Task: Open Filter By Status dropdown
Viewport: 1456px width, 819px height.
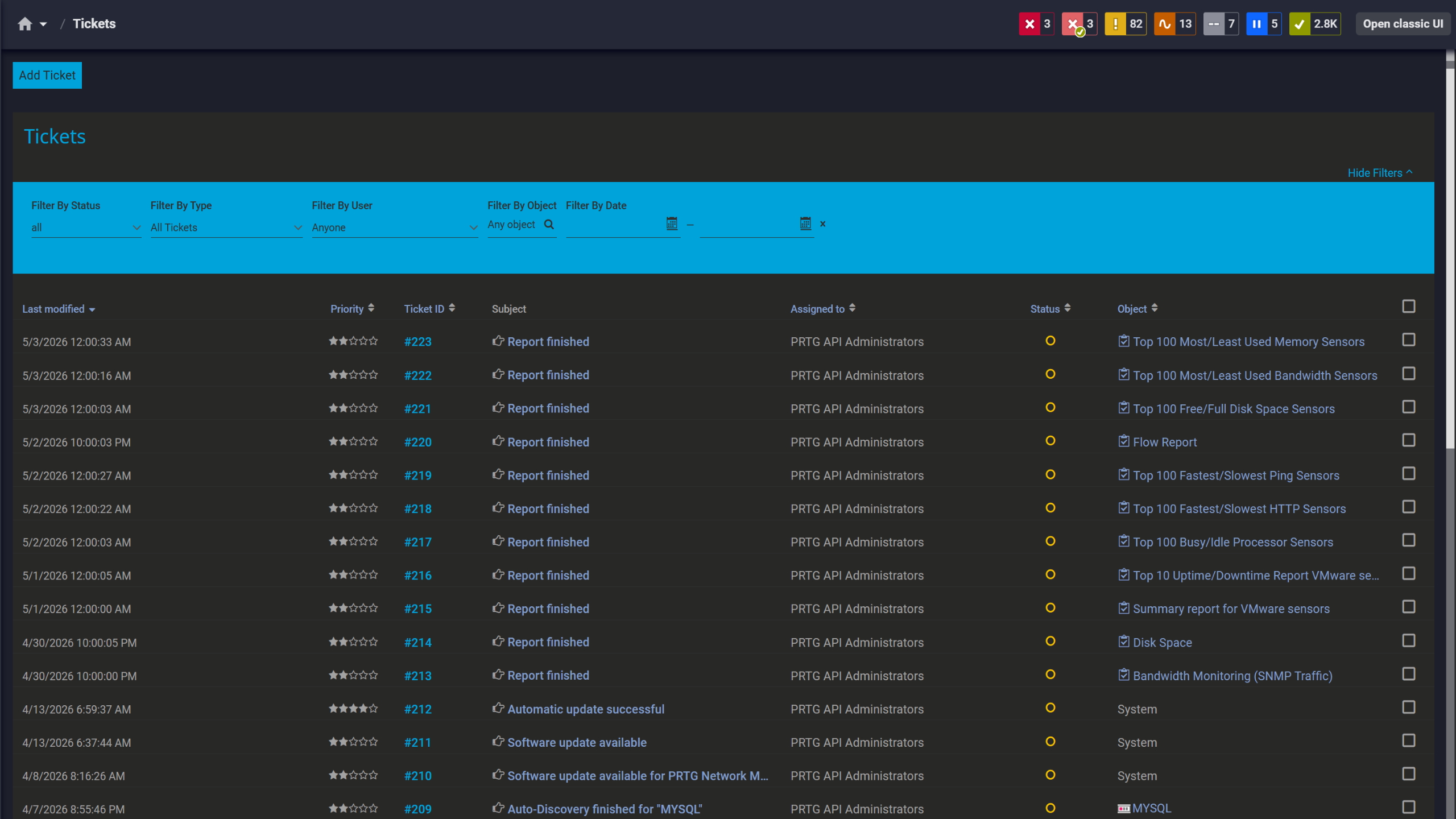Action: (86, 227)
